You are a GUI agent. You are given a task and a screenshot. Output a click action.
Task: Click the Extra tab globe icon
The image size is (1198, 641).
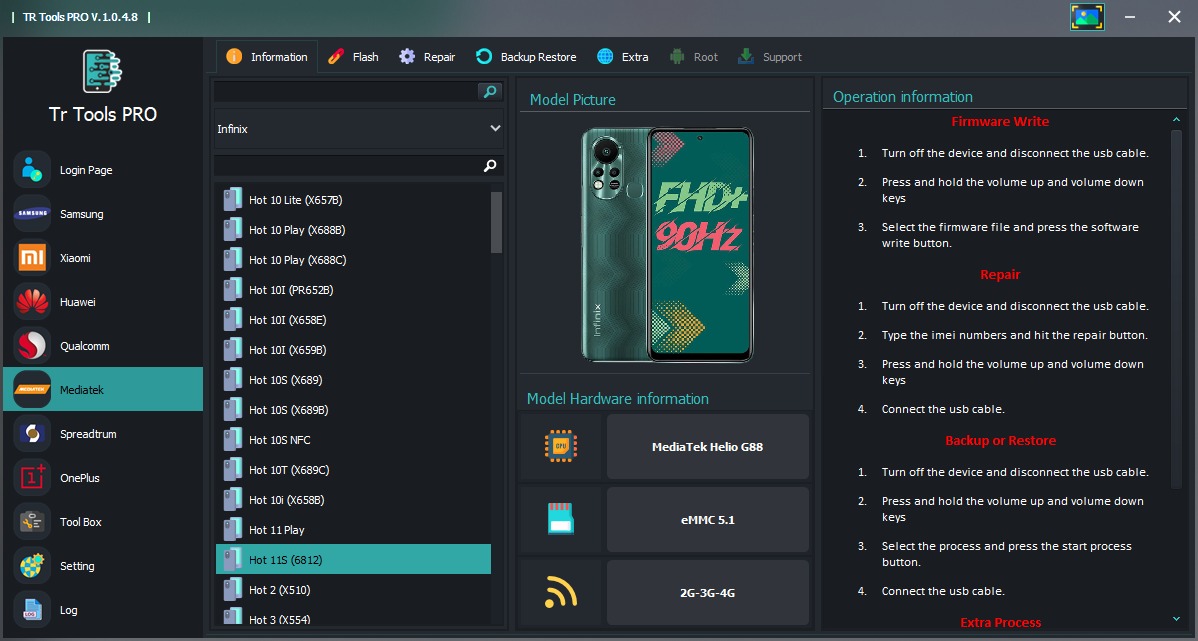tap(605, 57)
